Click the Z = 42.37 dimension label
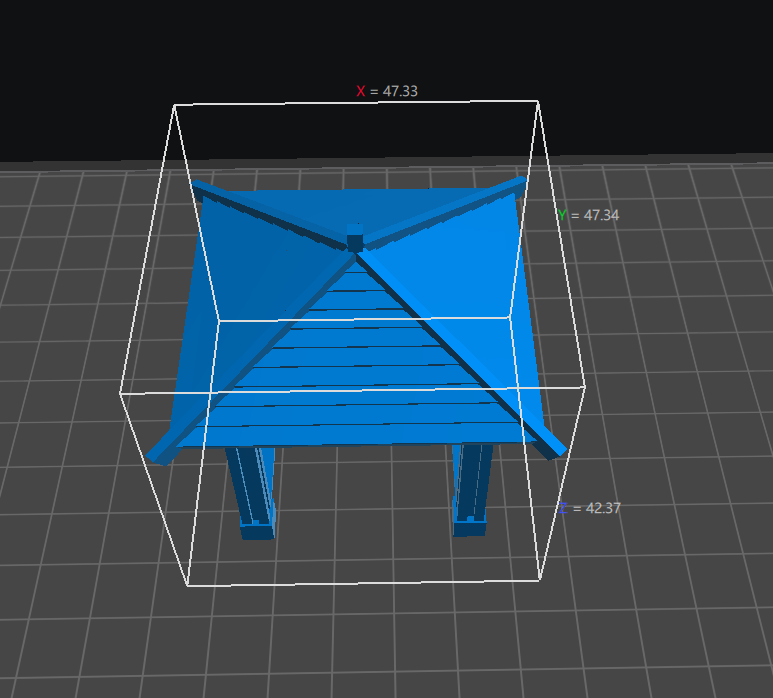 (x=590, y=508)
